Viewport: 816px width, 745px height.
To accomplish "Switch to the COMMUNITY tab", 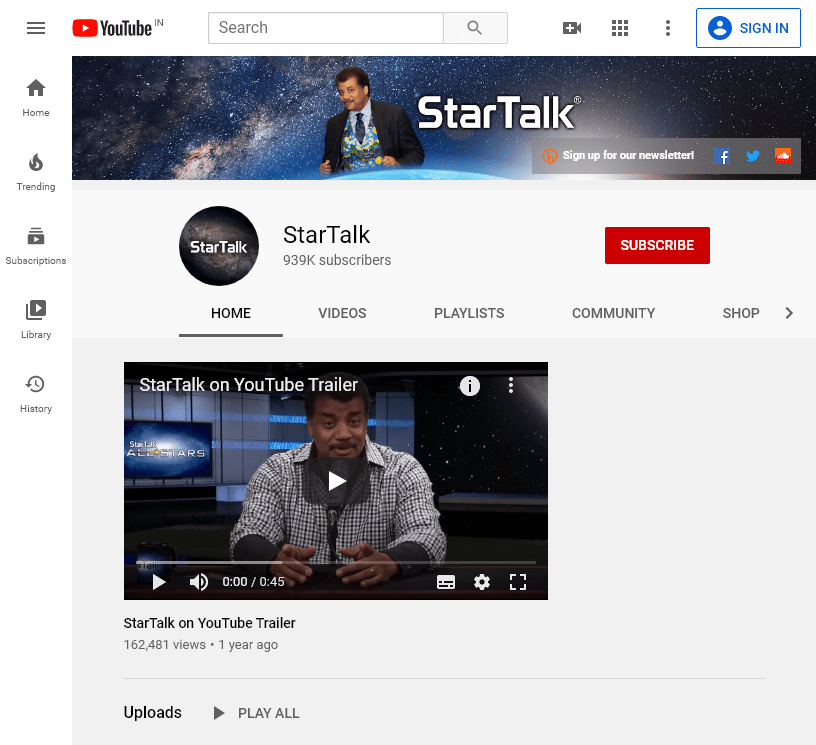I will point(614,313).
